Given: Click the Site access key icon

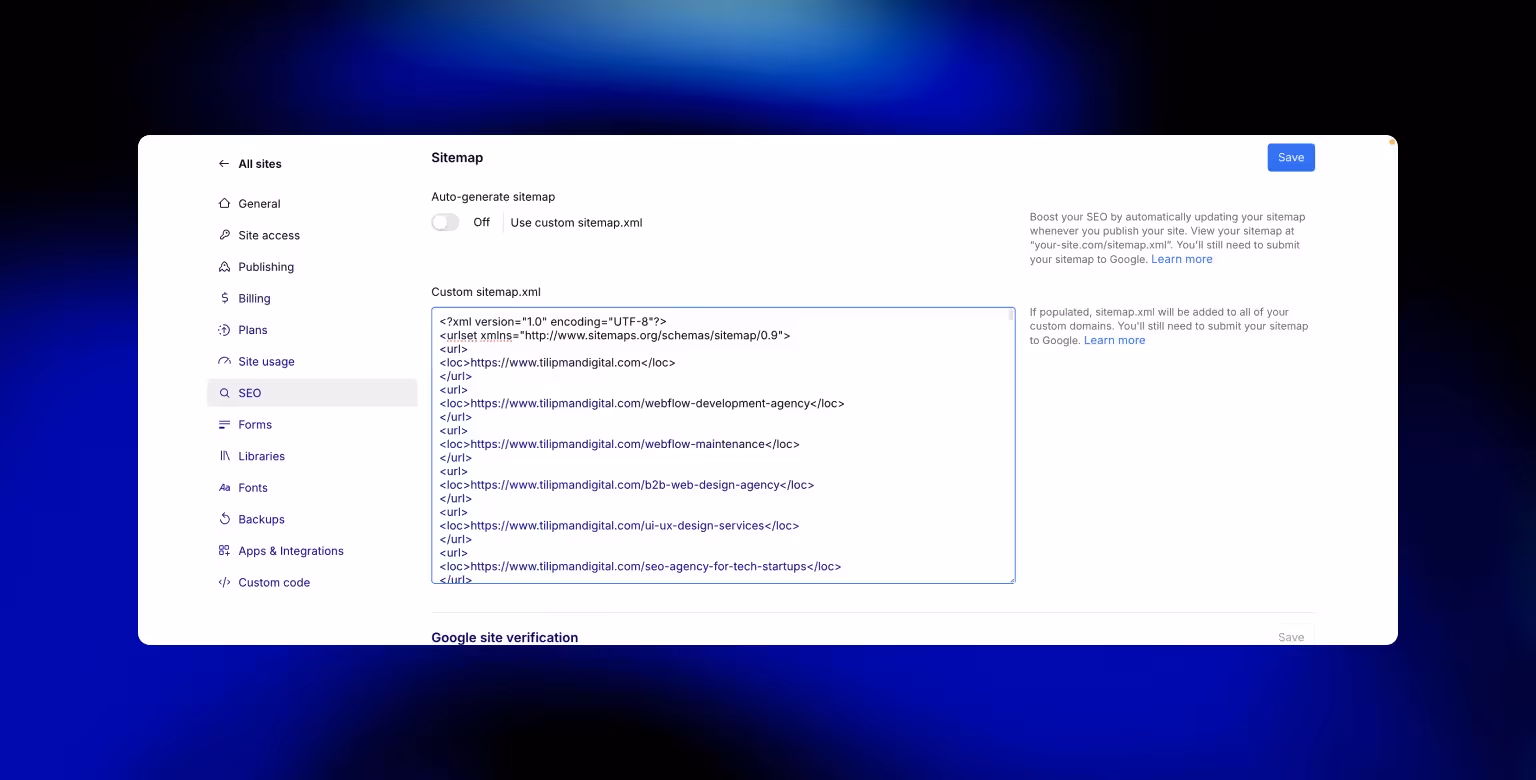Looking at the screenshot, I should (224, 235).
